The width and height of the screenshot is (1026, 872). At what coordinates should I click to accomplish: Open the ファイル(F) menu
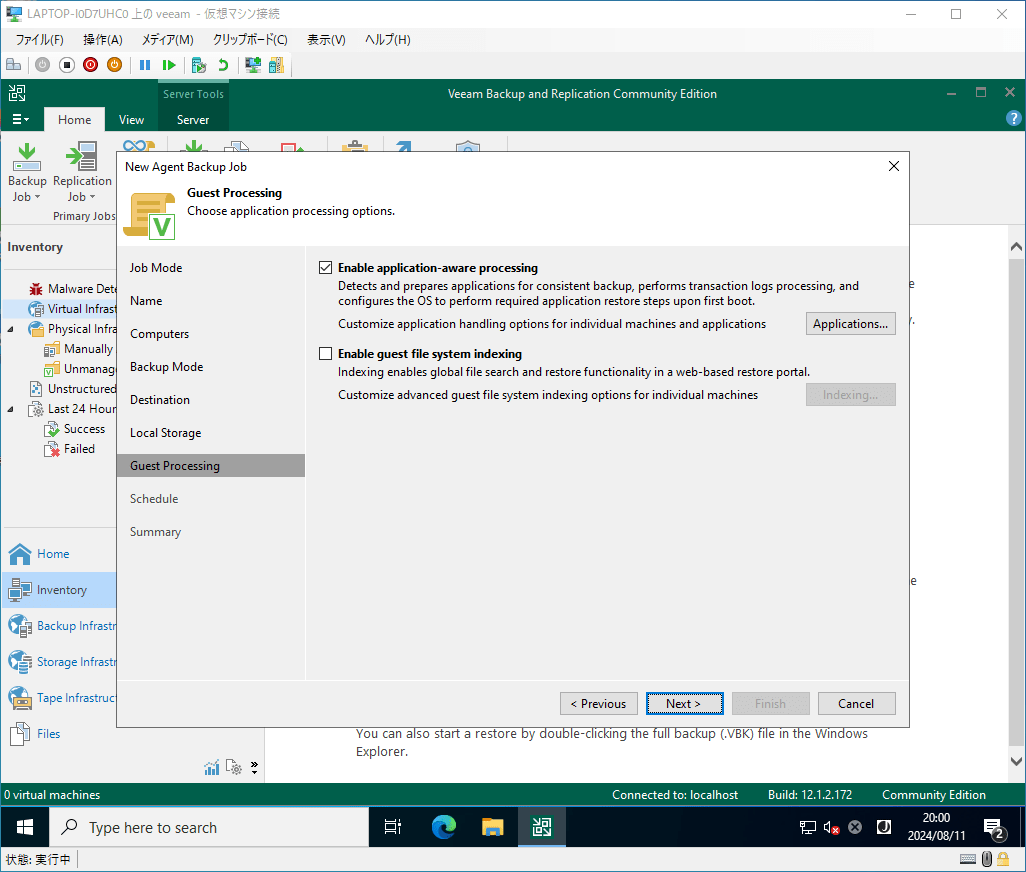tap(39, 40)
